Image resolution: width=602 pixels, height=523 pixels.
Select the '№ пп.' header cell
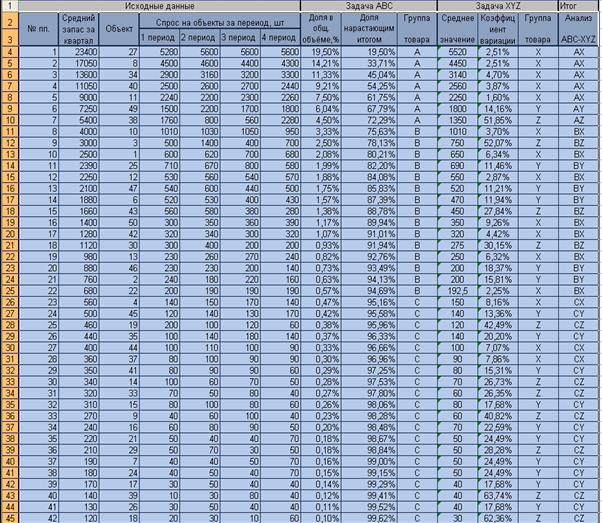click(x=38, y=29)
